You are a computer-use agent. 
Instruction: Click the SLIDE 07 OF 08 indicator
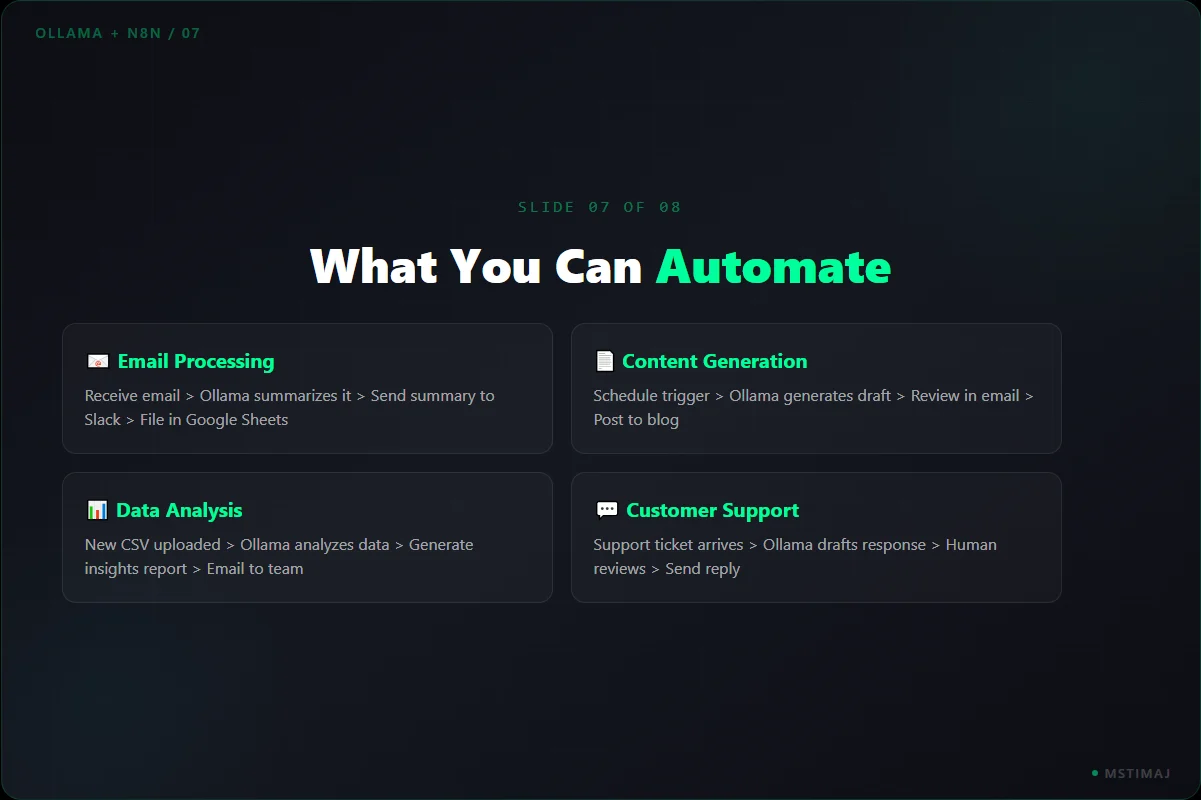tap(600, 207)
